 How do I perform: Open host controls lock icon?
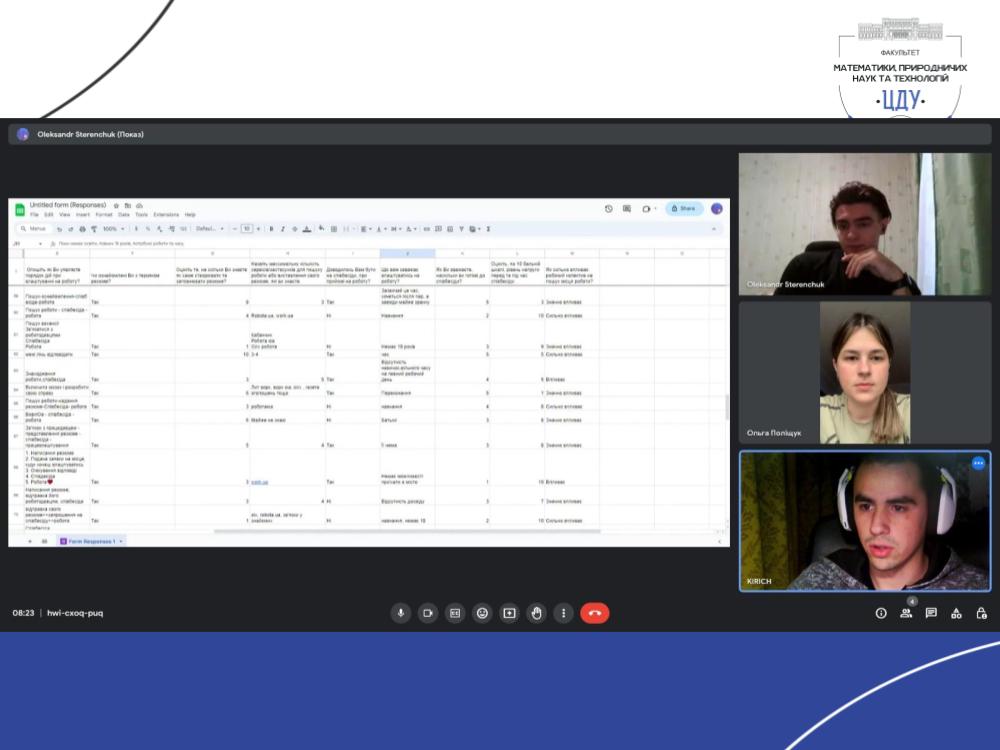[x=981, y=613]
